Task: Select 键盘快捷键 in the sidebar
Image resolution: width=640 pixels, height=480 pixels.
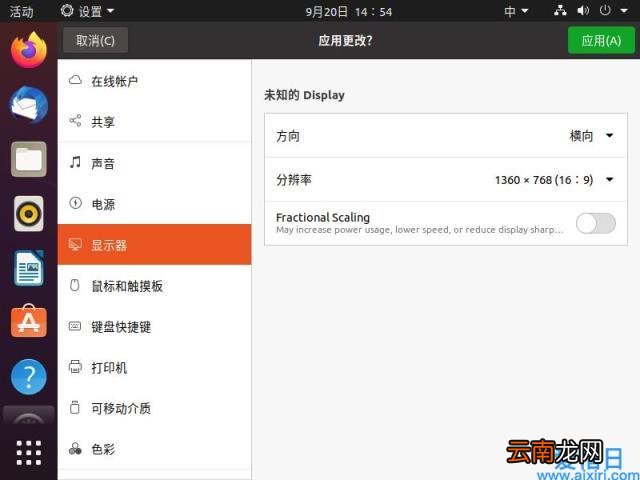Action: click(x=154, y=326)
